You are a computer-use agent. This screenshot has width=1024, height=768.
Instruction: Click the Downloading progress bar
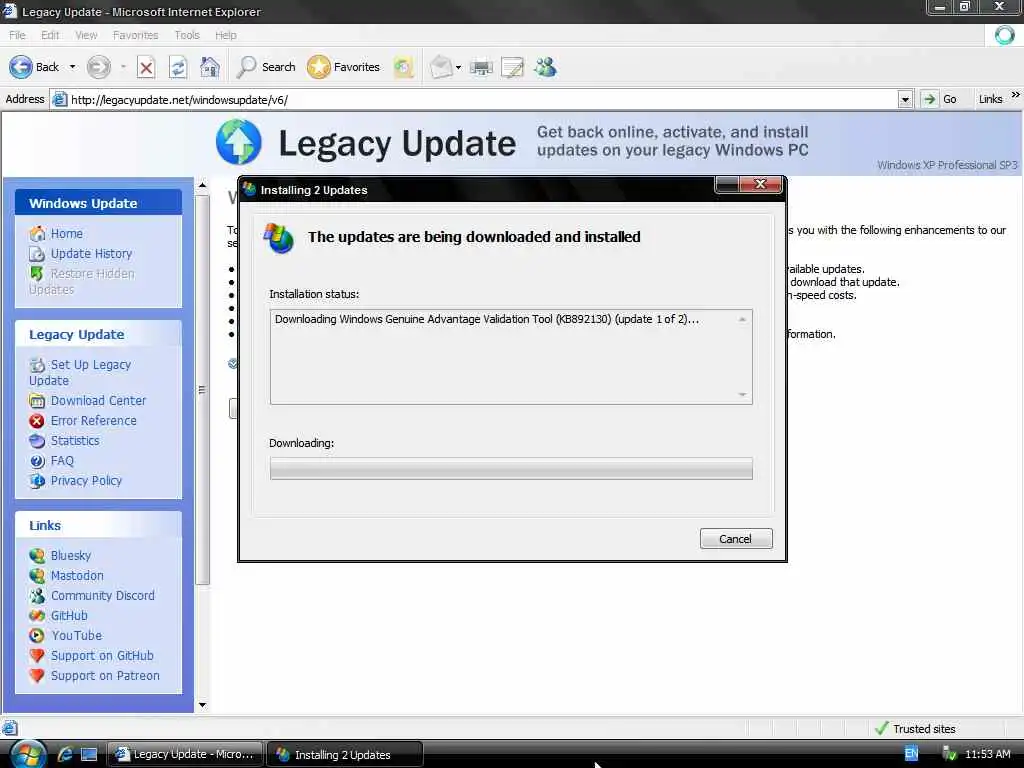511,468
